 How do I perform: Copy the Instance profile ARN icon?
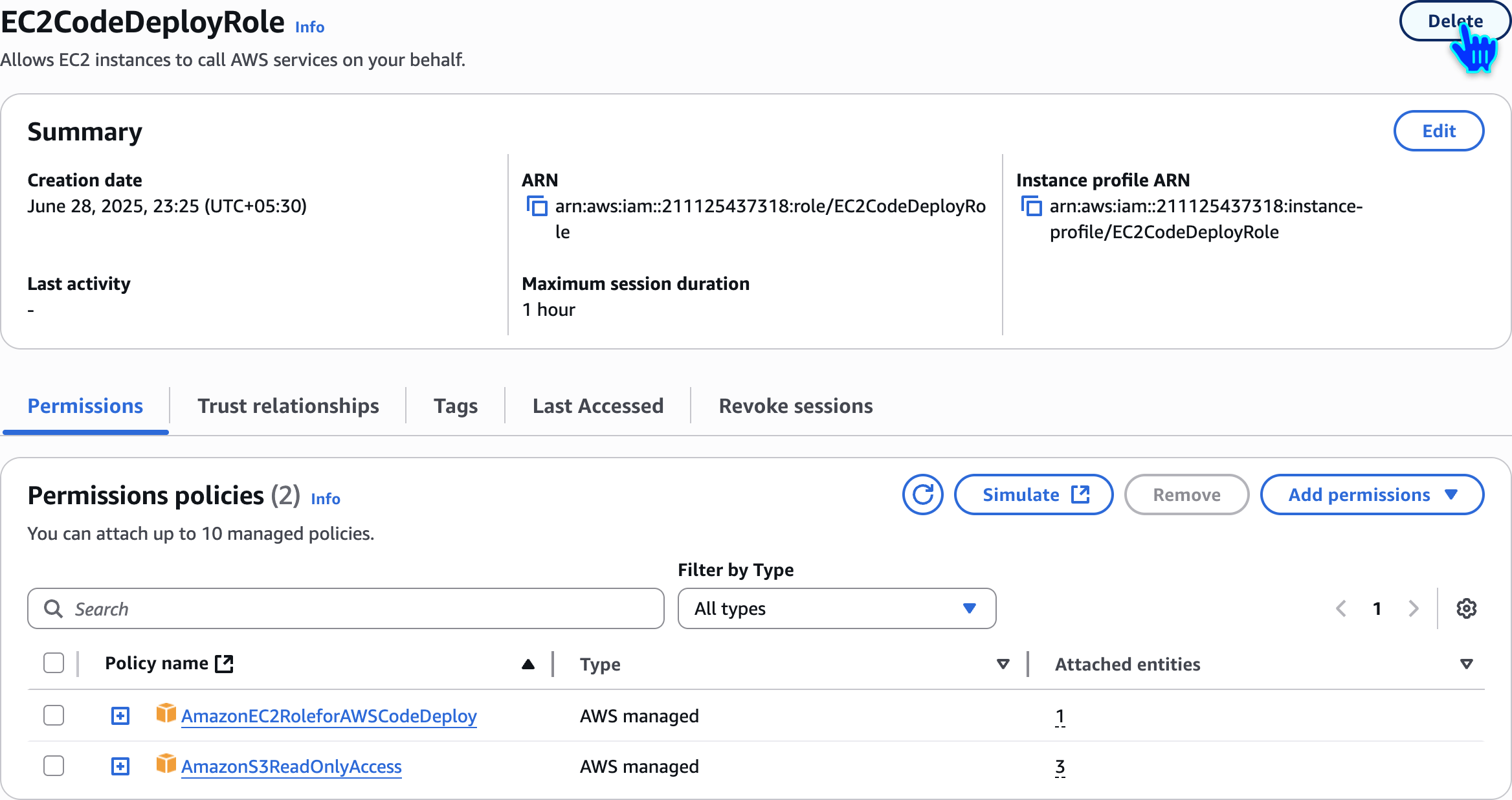point(1031,206)
